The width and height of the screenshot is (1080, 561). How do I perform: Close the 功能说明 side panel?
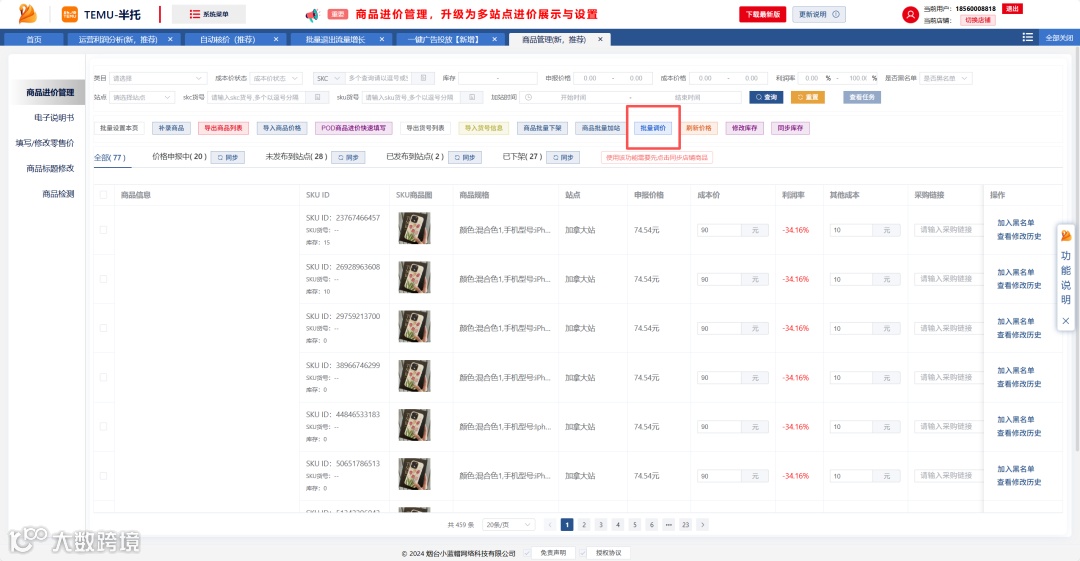1066,320
